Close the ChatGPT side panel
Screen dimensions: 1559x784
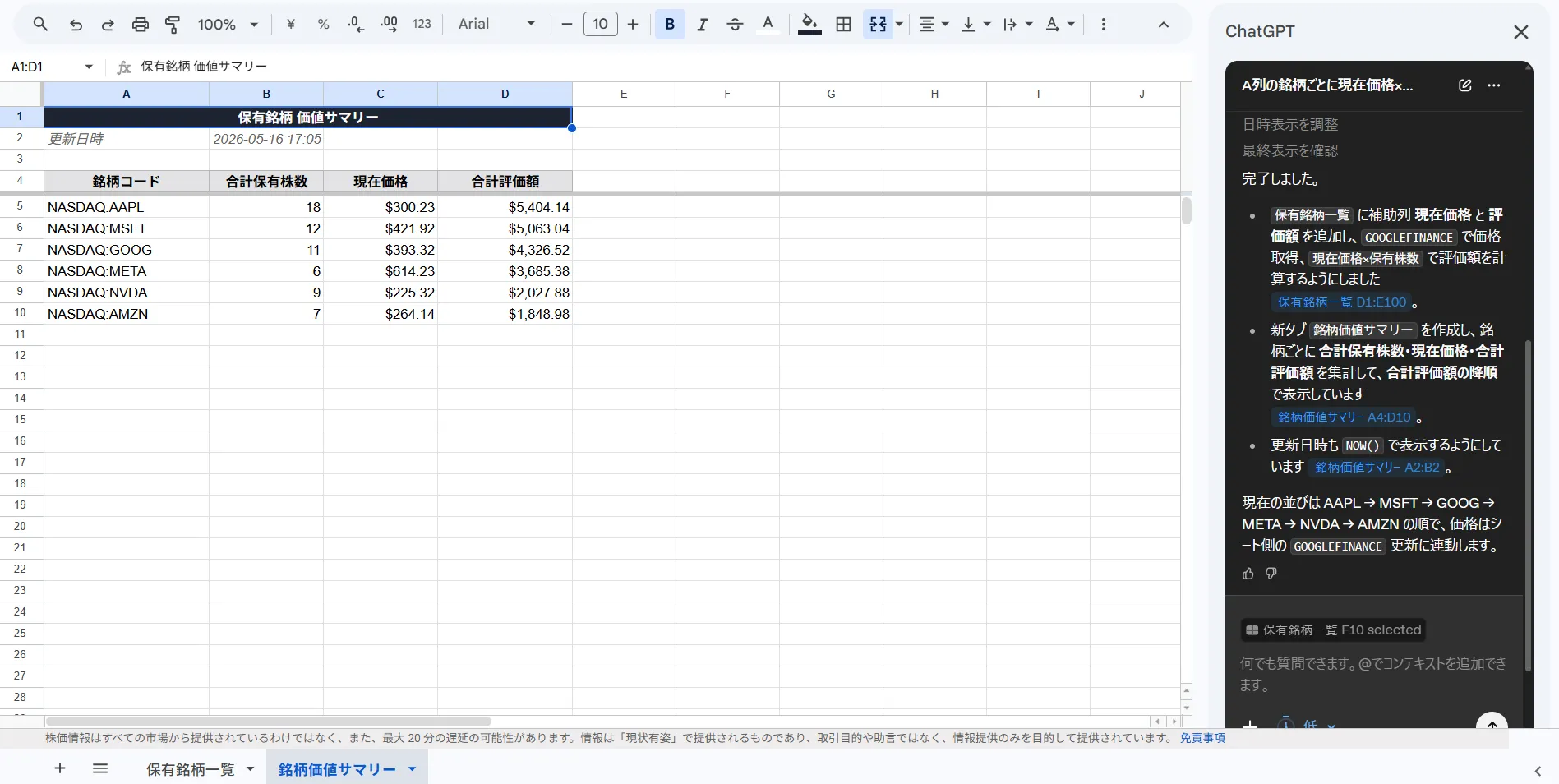point(1520,32)
